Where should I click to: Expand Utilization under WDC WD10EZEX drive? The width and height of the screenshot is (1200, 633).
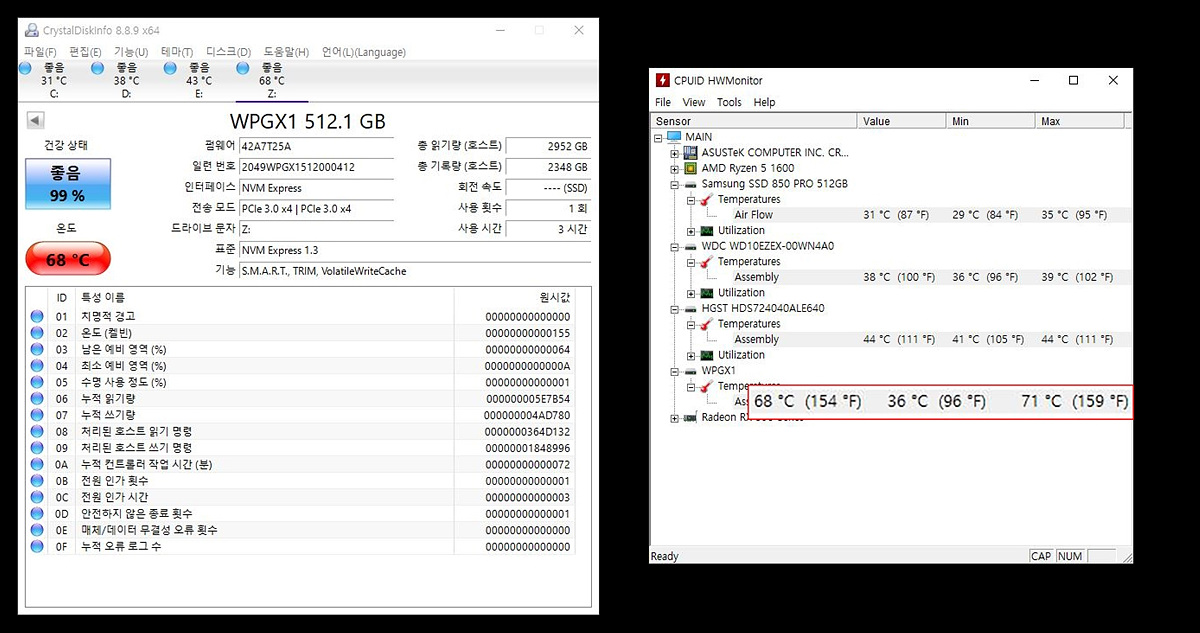[692, 293]
